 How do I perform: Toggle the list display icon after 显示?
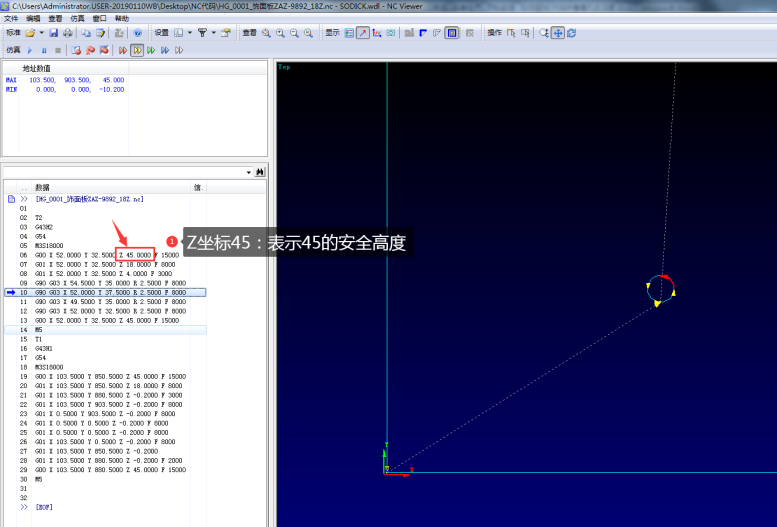click(x=349, y=33)
